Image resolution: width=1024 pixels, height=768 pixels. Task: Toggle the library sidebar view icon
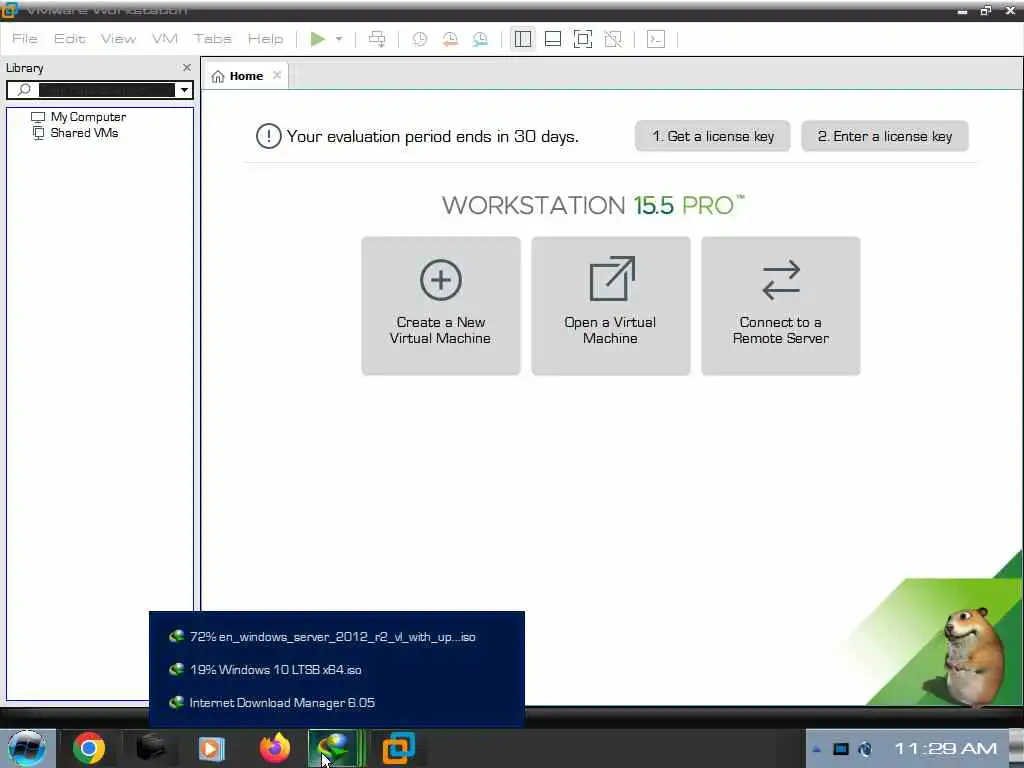click(522, 39)
